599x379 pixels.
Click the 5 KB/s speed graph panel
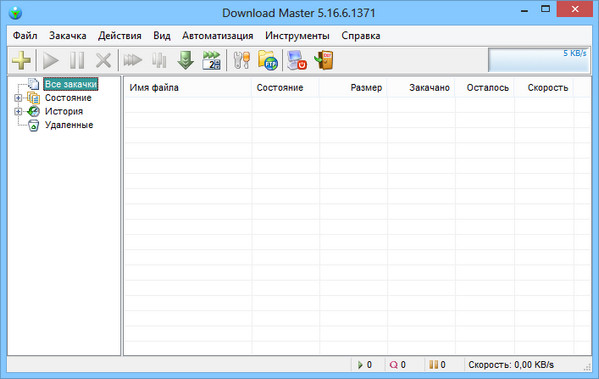pyautogui.click(x=539, y=60)
